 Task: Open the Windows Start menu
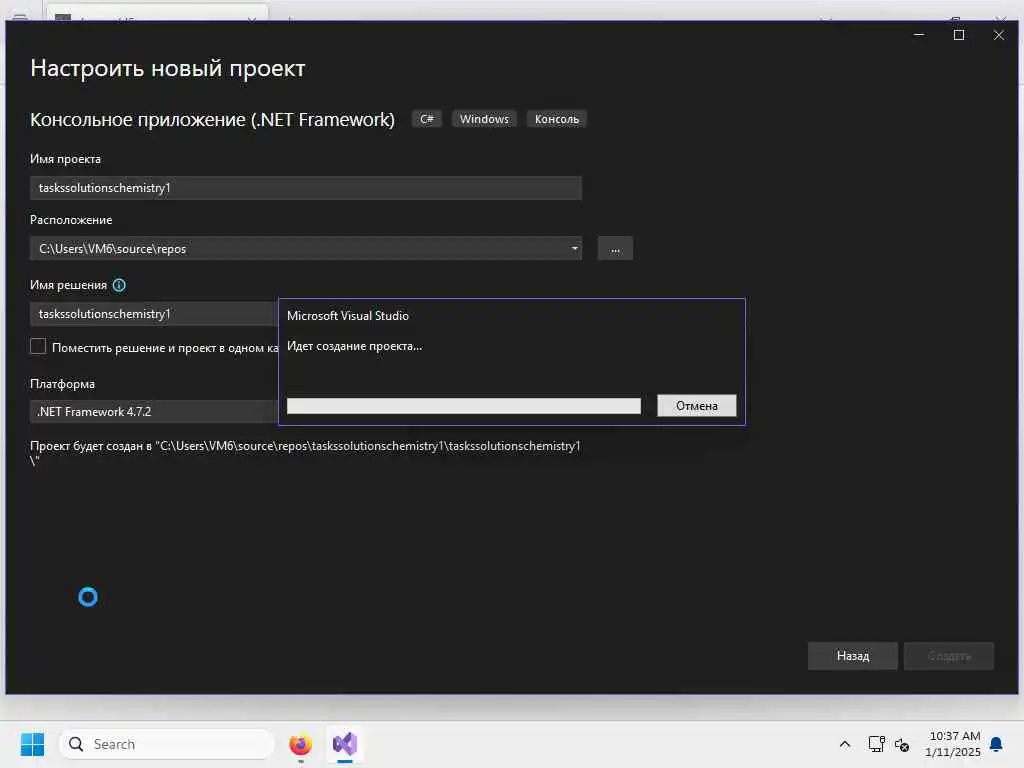coord(32,744)
